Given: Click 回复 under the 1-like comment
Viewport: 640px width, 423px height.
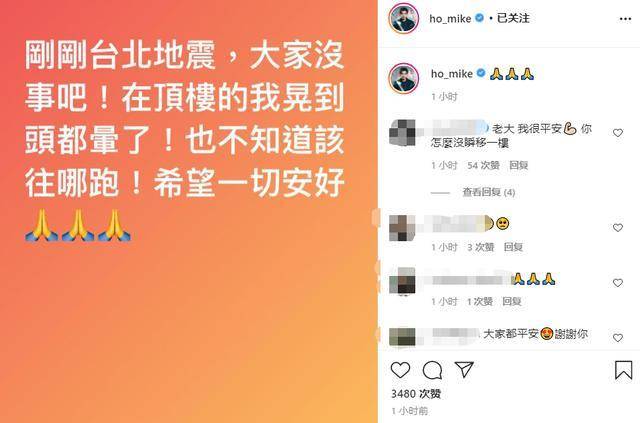Looking at the screenshot, I should pos(512,301).
